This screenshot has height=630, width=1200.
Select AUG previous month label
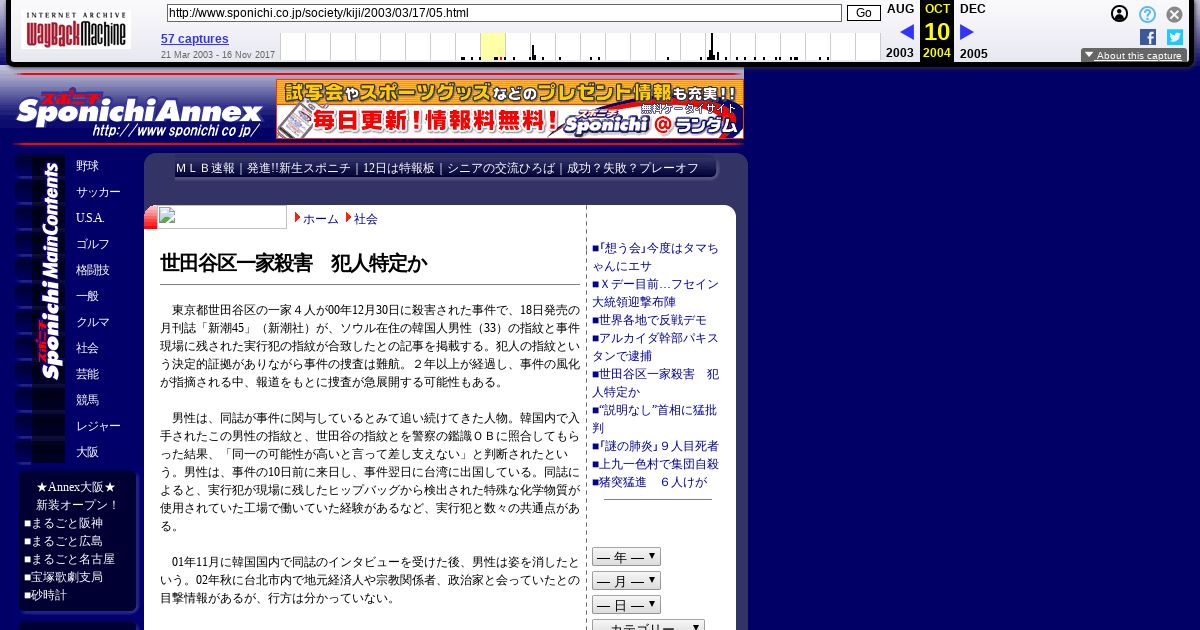coord(900,9)
